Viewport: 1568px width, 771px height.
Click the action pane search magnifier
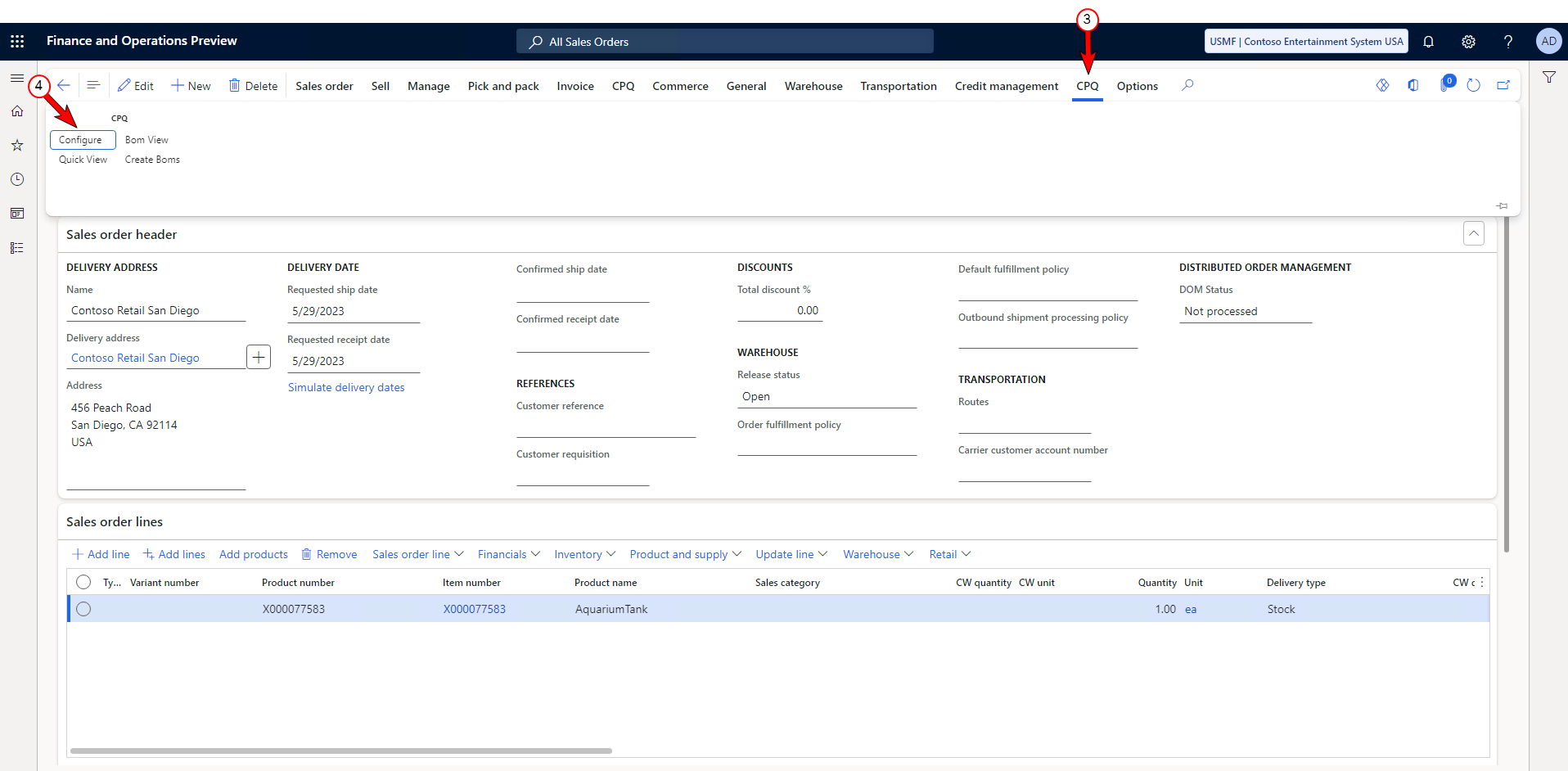pos(1187,85)
